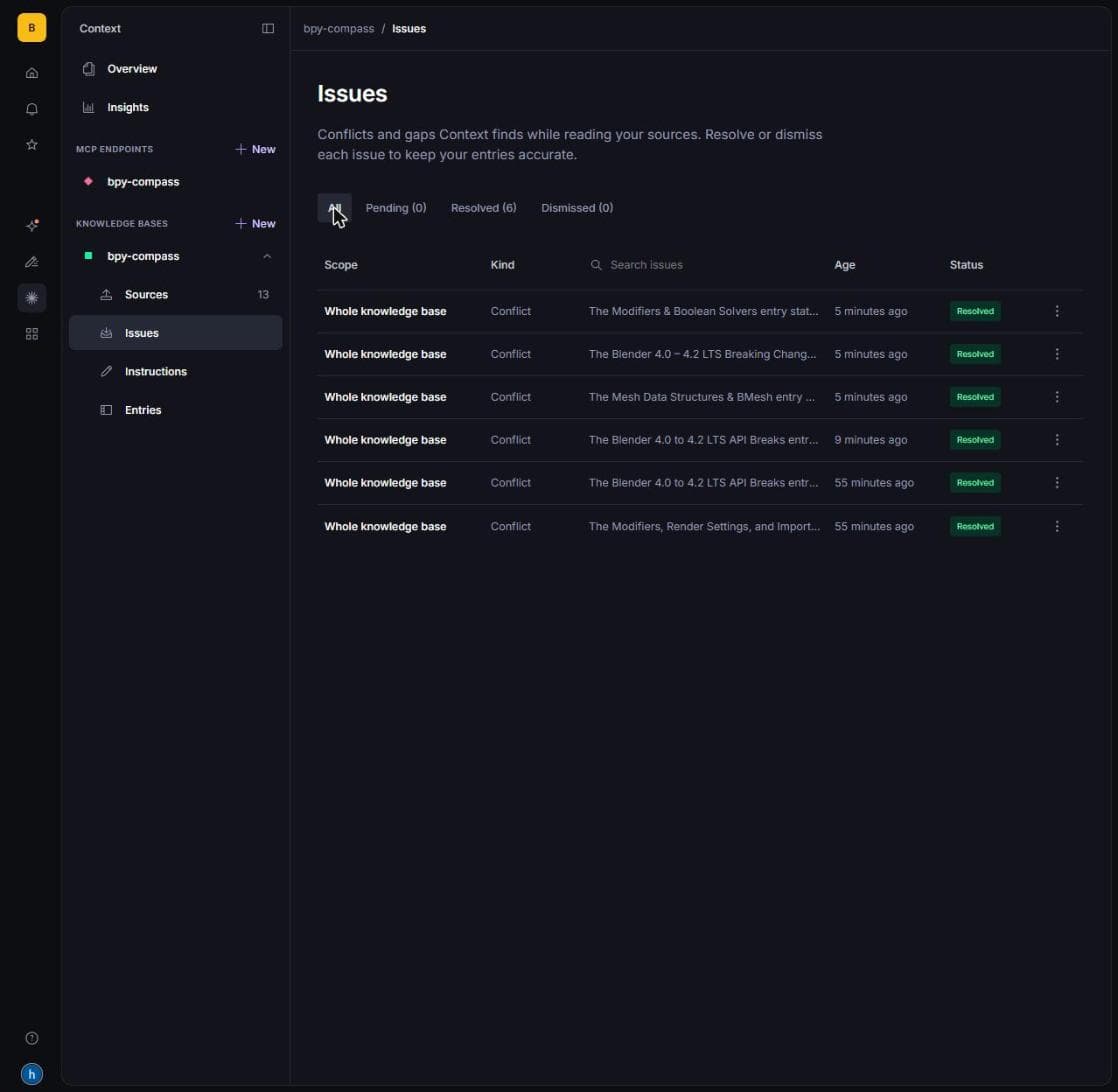This screenshot has width=1118, height=1092.
Task: Click the Sources upload icon
Action: (x=106, y=294)
